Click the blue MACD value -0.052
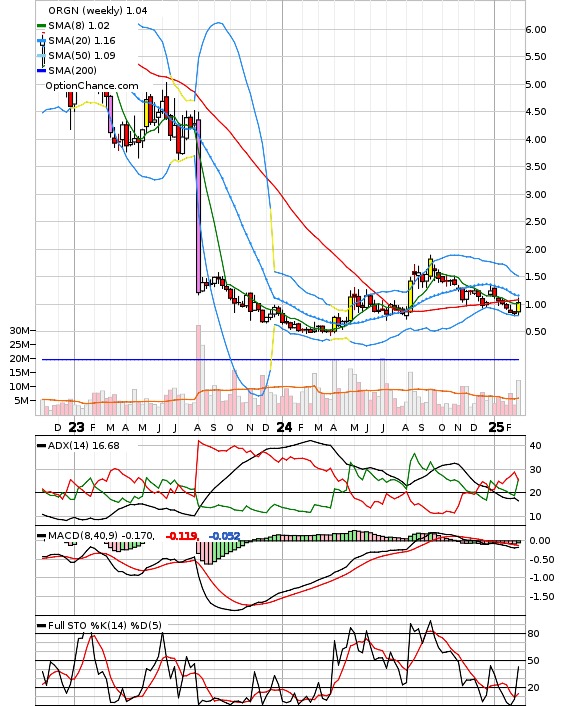566x706 pixels. pyautogui.click(x=224, y=536)
